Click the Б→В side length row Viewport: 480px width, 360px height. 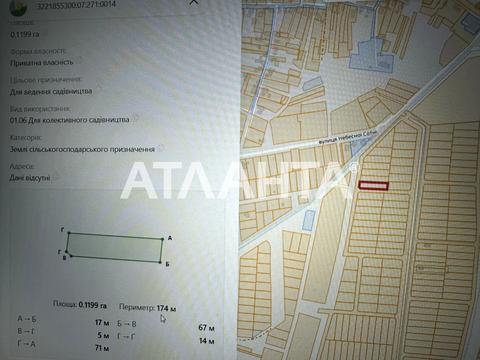(x=166, y=326)
